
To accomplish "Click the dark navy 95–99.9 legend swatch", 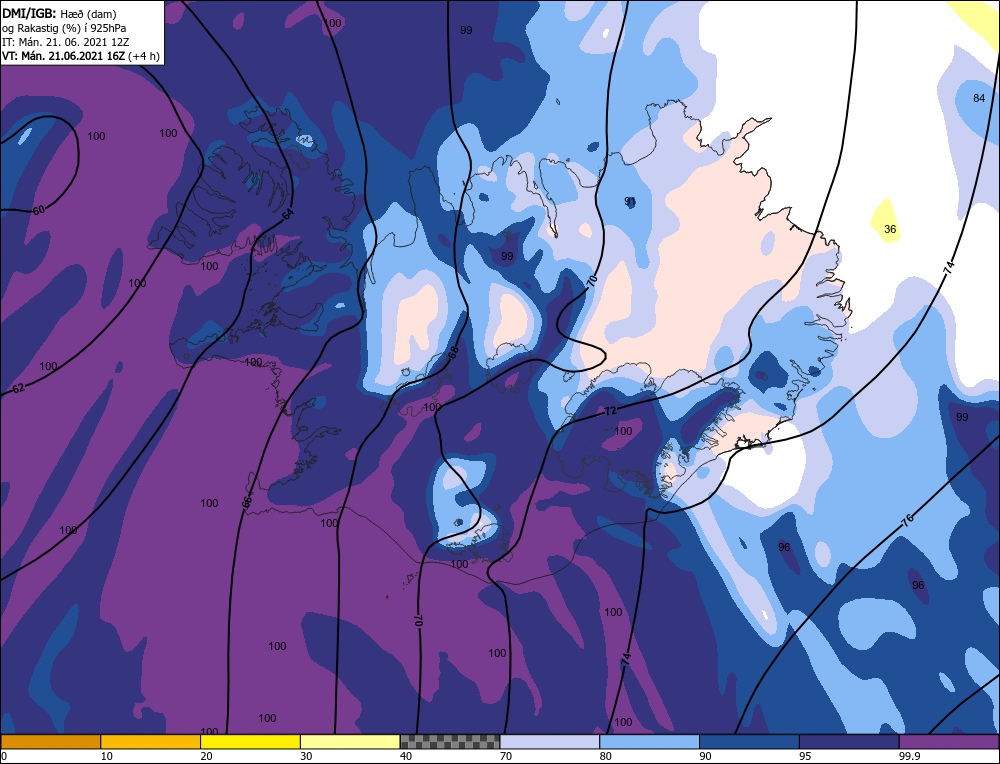I will tap(849, 742).
